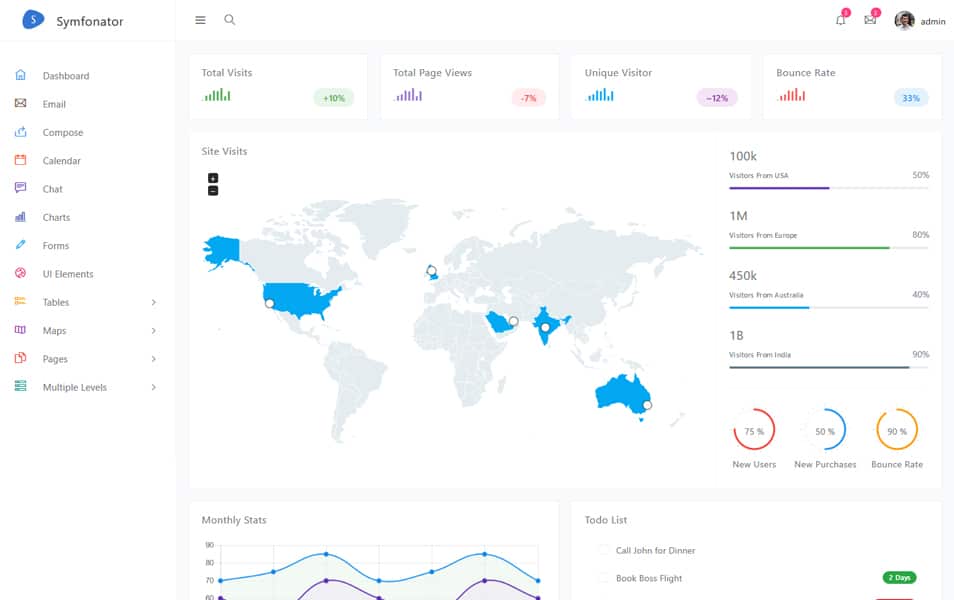
Task: Open the Dashboard menu item
Action: point(66,76)
